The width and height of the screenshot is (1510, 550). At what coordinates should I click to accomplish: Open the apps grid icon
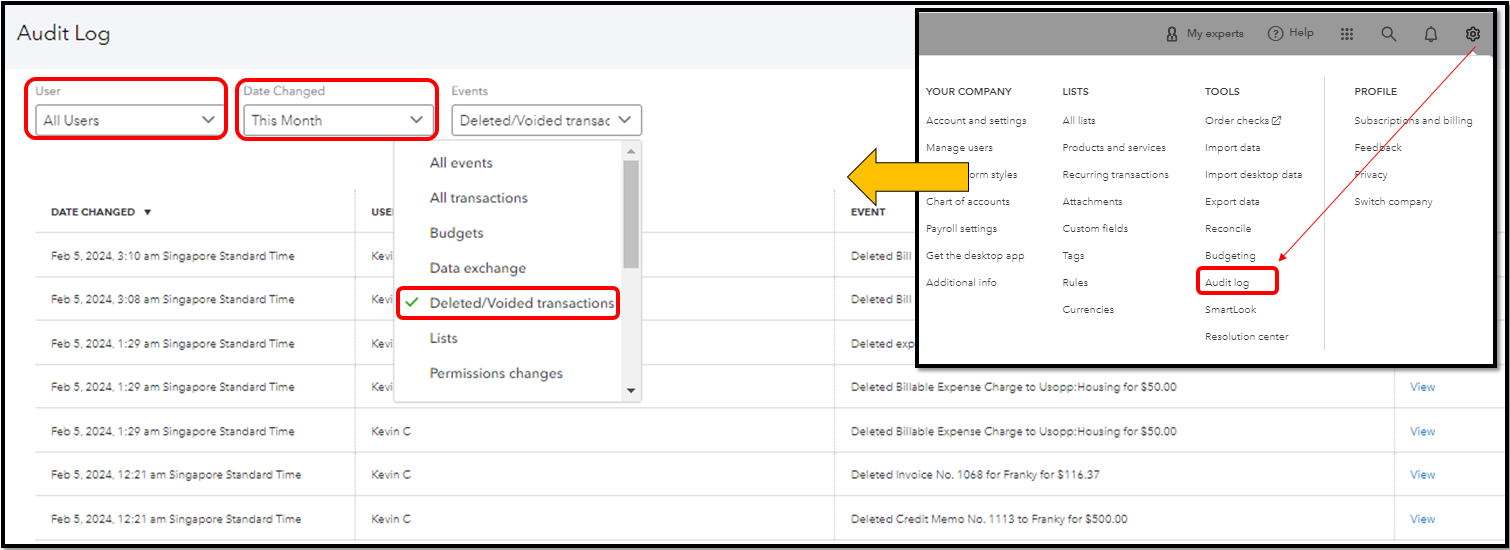click(x=1347, y=34)
